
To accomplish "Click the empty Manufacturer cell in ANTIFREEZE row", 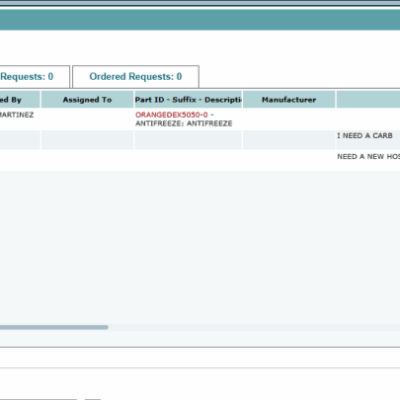I will pos(289,119).
